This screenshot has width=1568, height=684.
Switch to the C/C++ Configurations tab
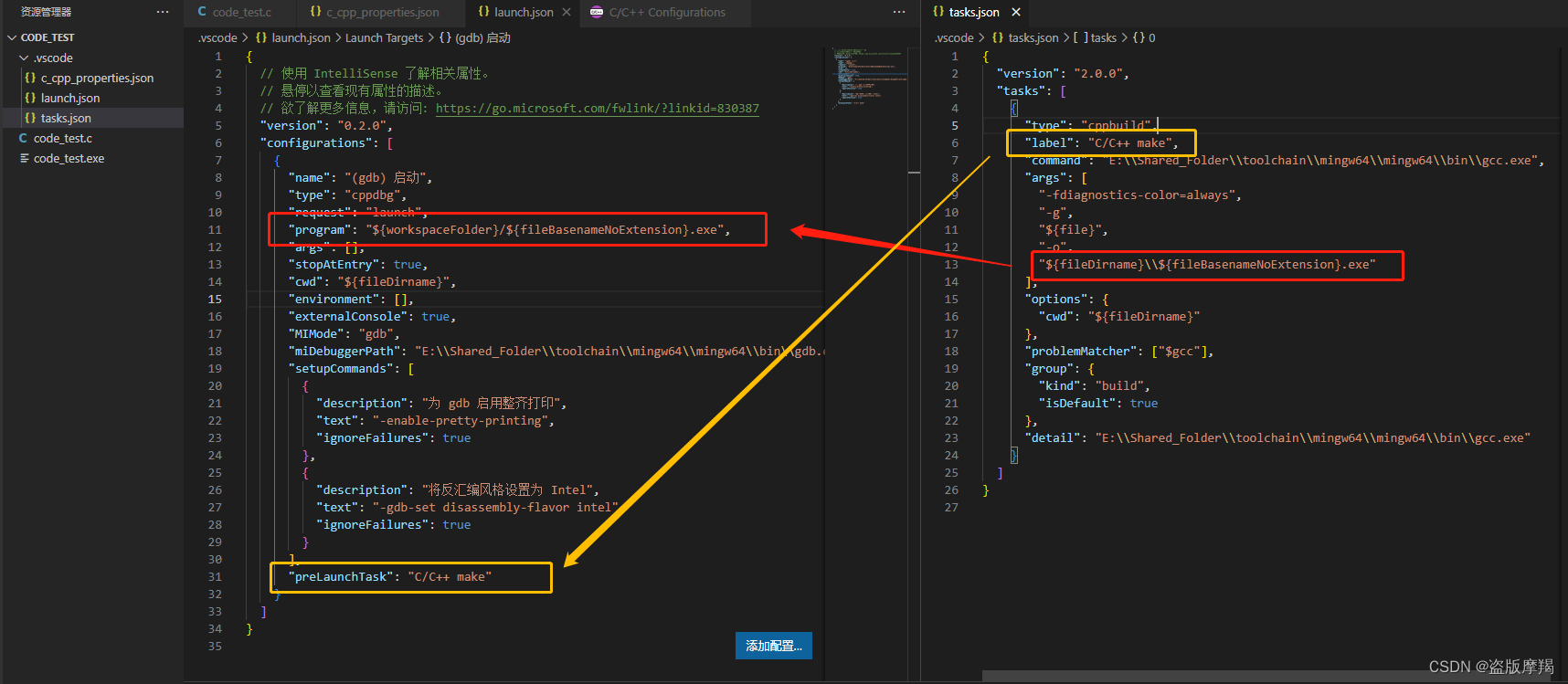pyautogui.click(x=667, y=12)
